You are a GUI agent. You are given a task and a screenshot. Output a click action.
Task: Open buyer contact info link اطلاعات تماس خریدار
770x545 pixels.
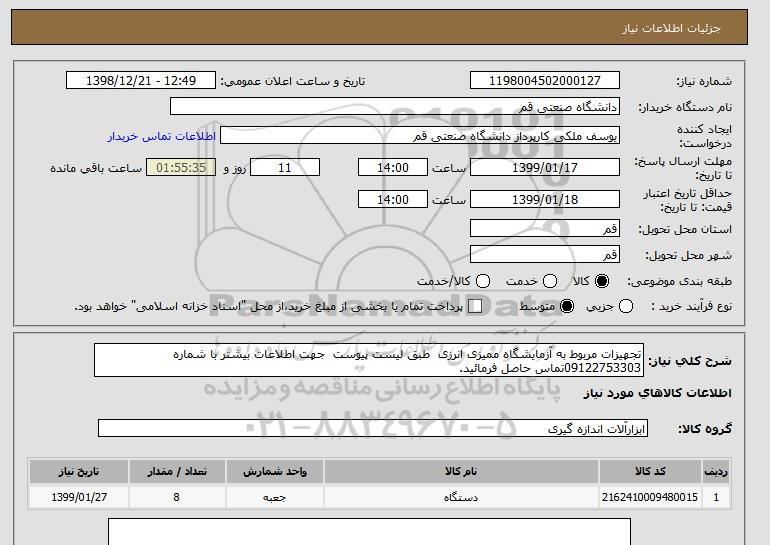point(162,136)
